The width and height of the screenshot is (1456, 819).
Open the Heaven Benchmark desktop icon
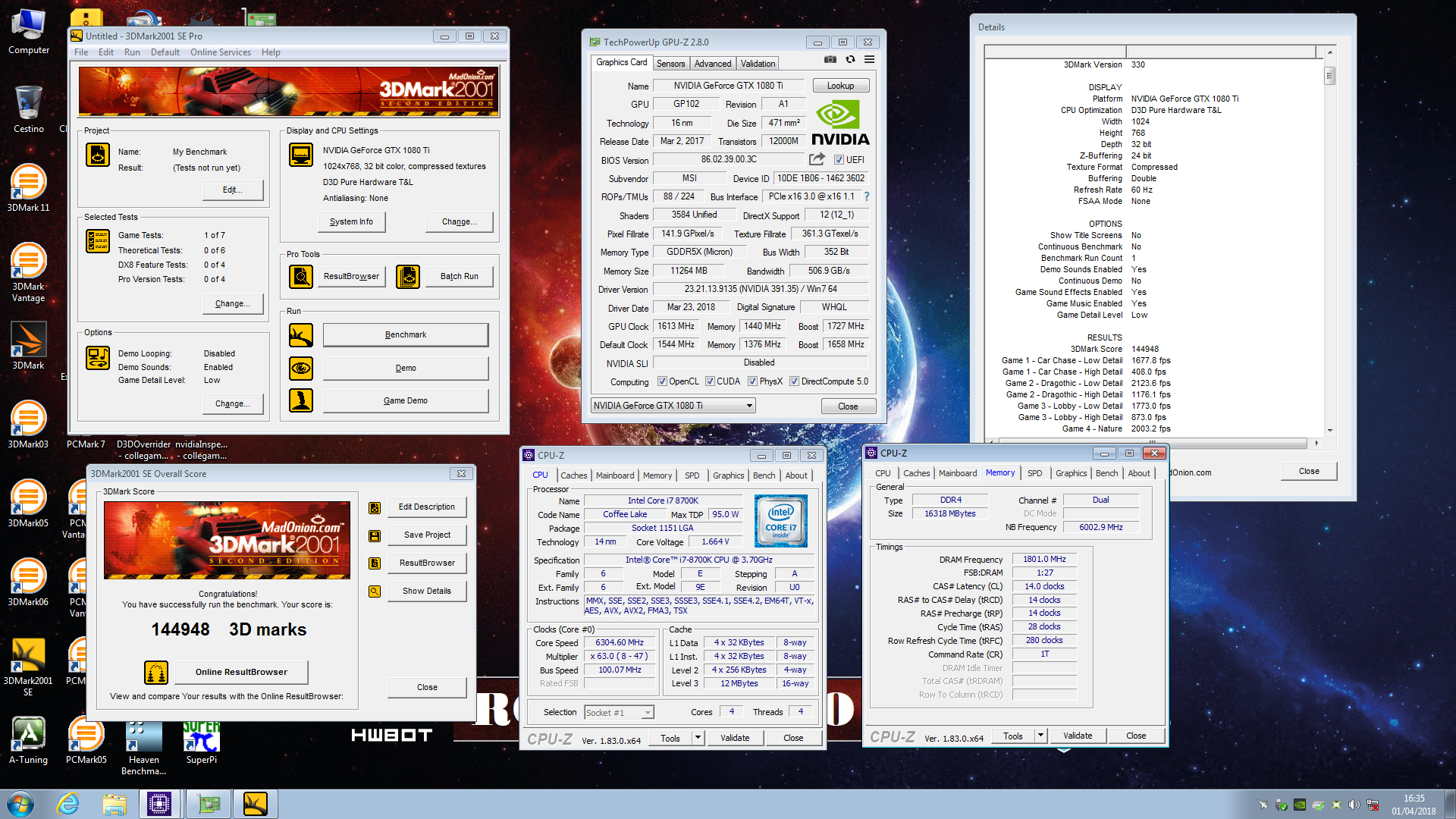(144, 748)
